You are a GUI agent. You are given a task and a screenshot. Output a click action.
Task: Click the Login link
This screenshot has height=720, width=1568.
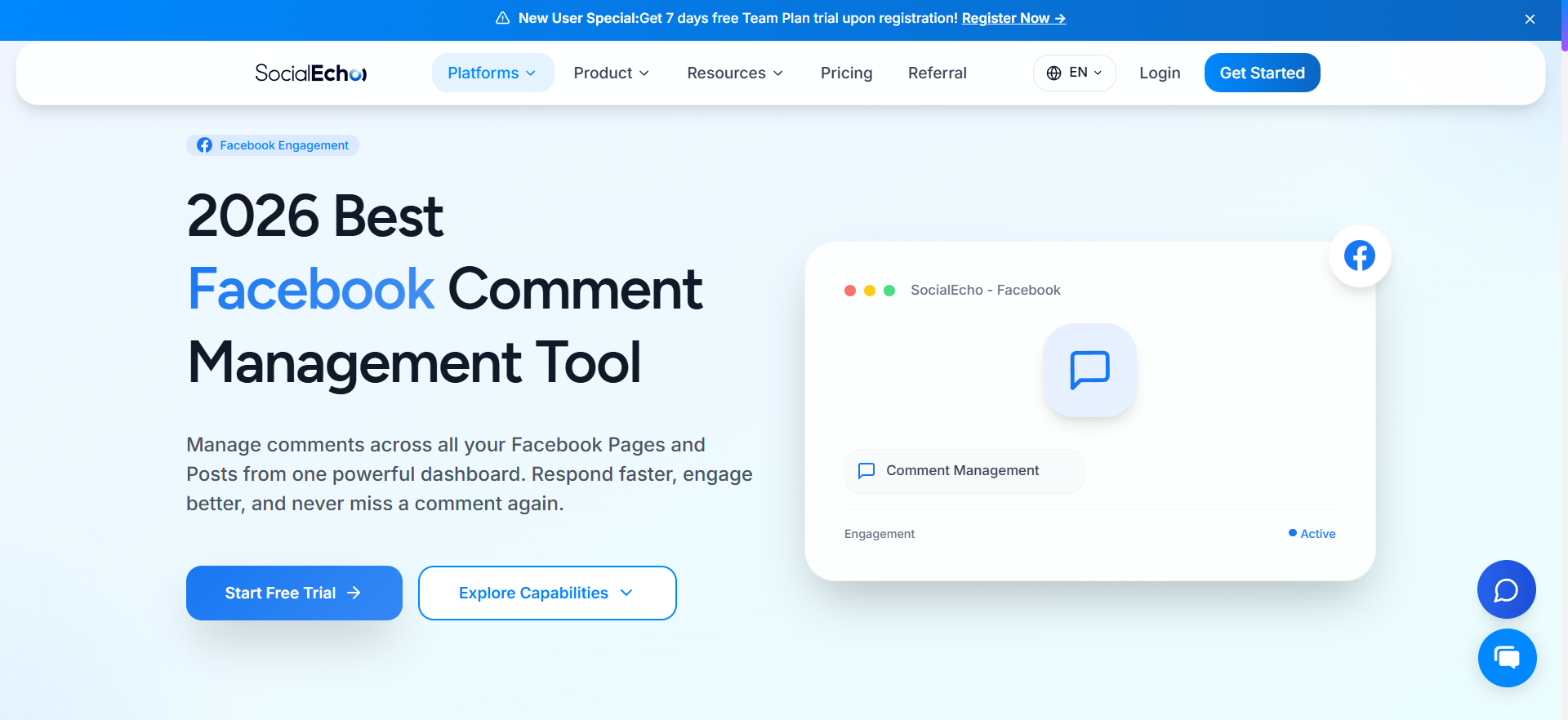click(1160, 73)
